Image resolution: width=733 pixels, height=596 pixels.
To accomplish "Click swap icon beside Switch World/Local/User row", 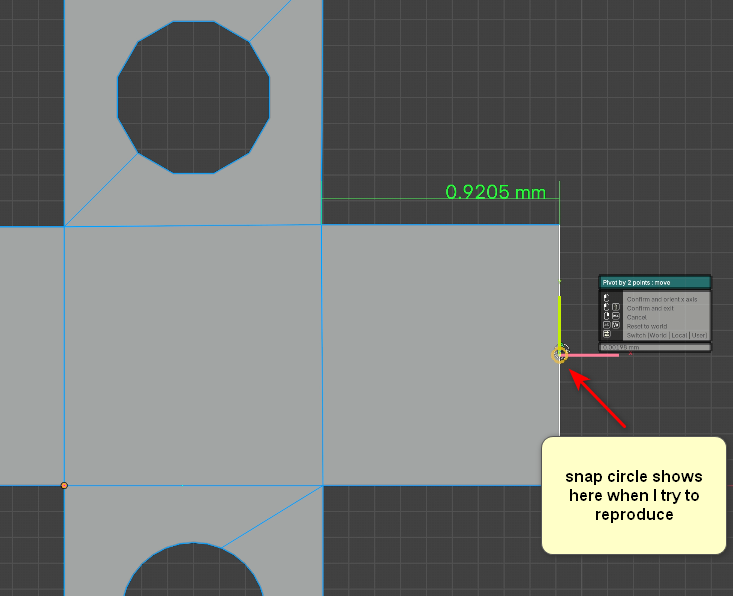I will (x=607, y=334).
